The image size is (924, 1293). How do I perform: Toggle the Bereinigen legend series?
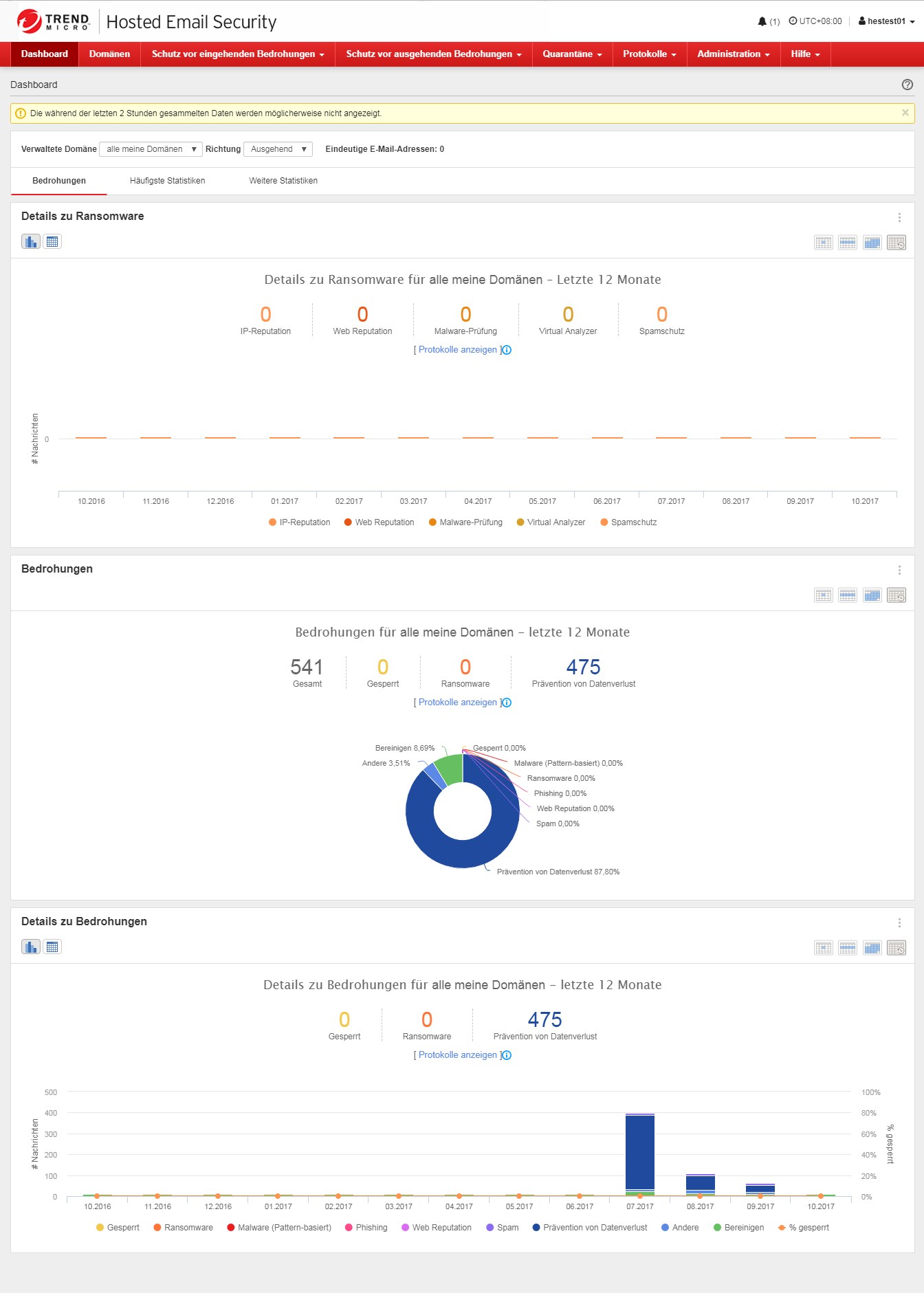click(x=738, y=1228)
